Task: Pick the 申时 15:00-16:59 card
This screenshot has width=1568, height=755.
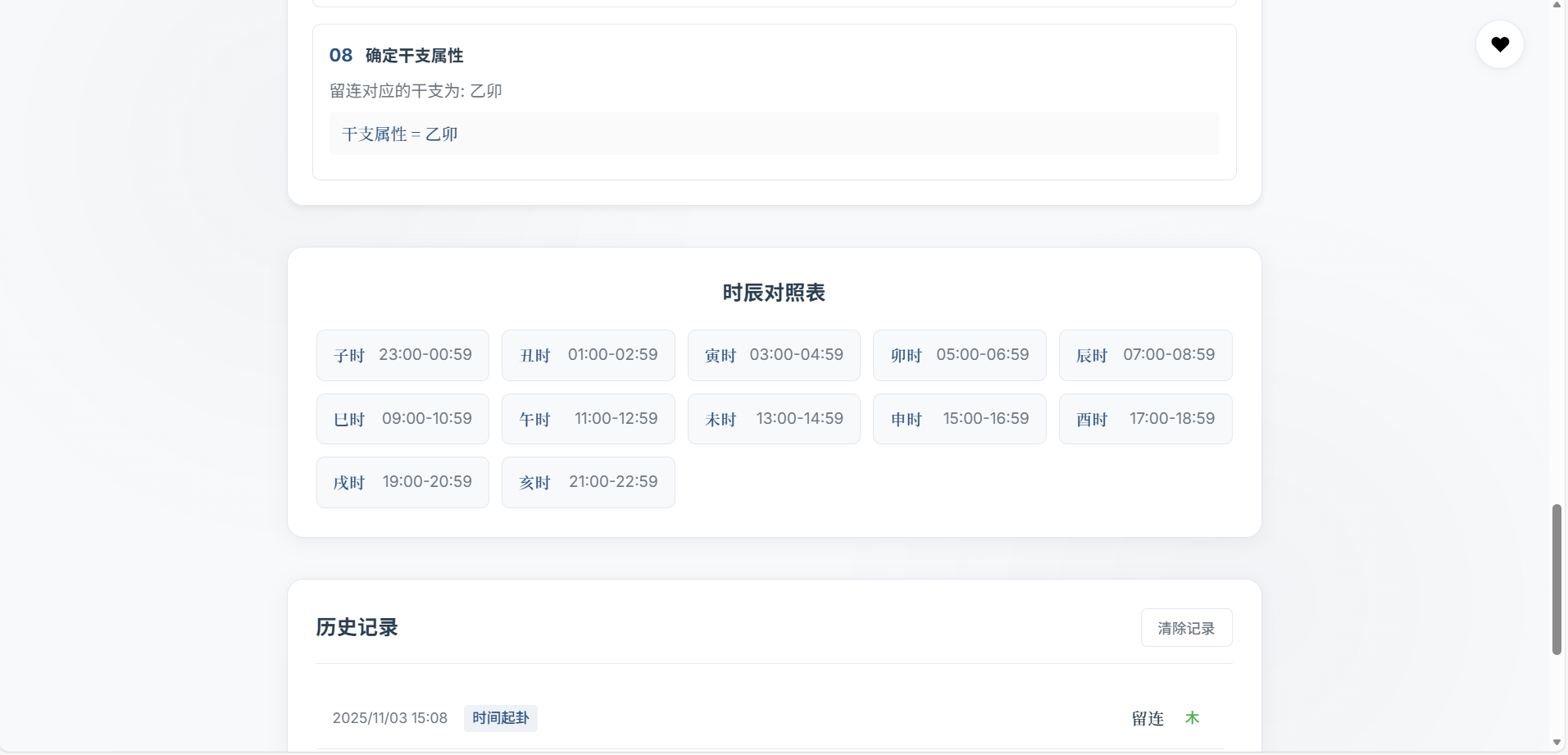Action: tap(959, 419)
